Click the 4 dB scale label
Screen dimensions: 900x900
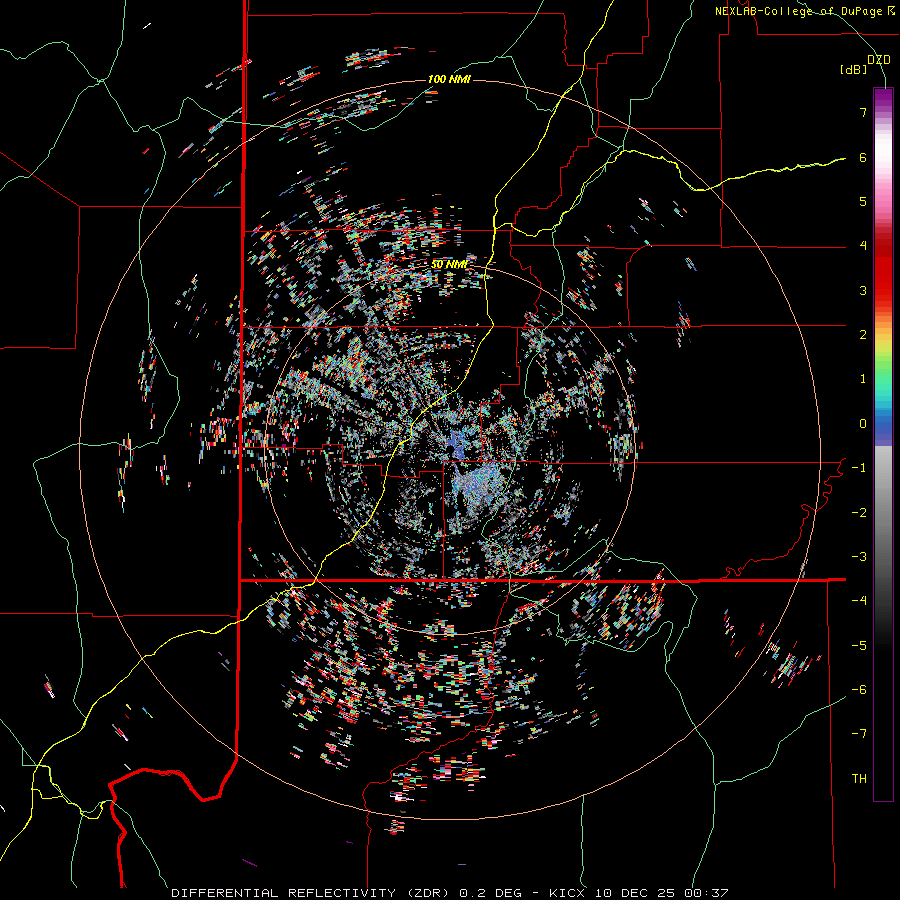(x=863, y=246)
